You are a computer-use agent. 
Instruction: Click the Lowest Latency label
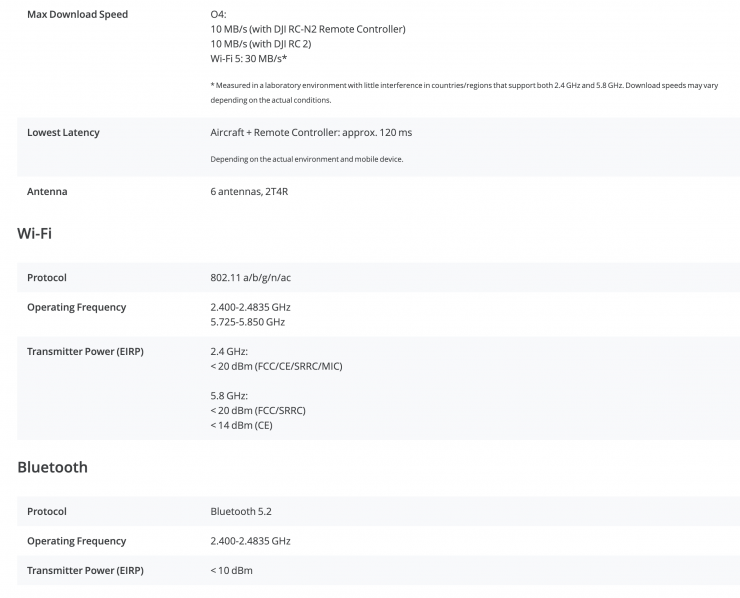click(x=63, y=132)
